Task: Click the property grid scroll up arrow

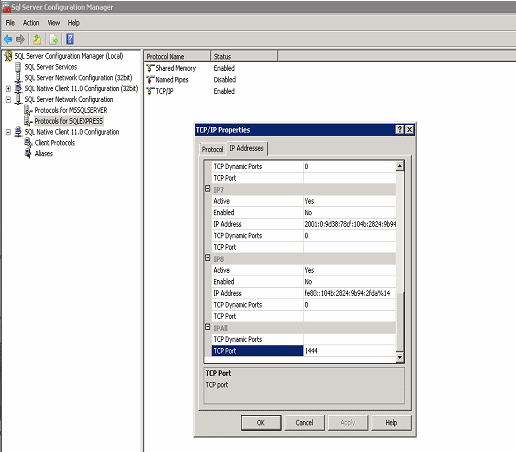Action: (400, 166)
